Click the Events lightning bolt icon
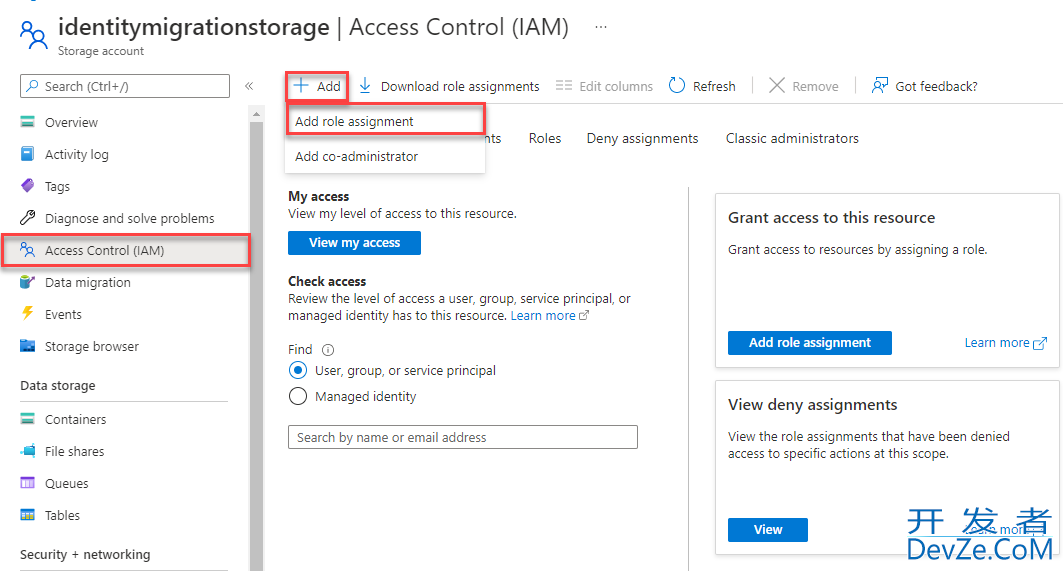The image size is (1063, 571). pyautogui.click(x=27, y=313)
